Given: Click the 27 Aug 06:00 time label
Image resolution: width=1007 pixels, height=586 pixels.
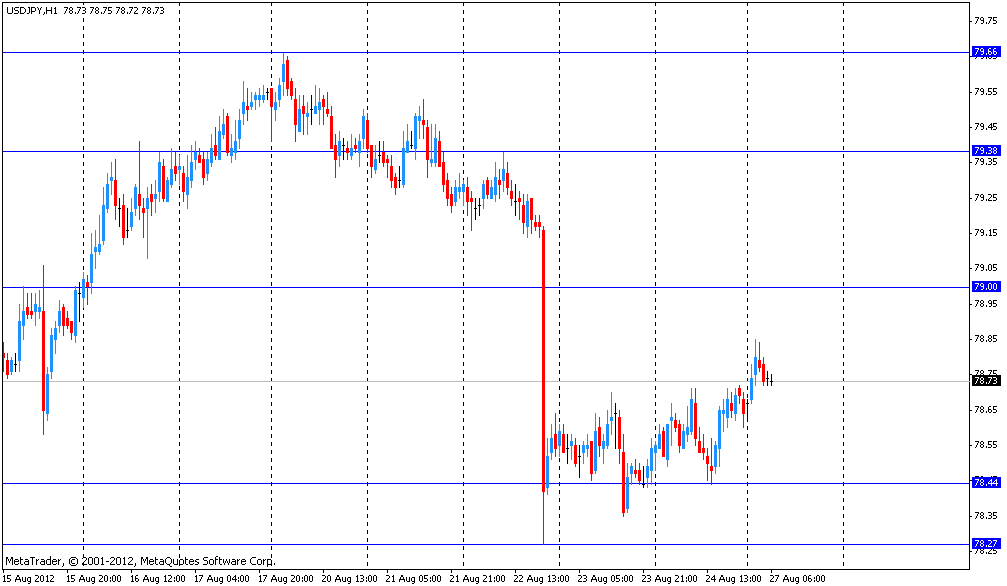Looking at the screenshot, I should click(799, 578).
